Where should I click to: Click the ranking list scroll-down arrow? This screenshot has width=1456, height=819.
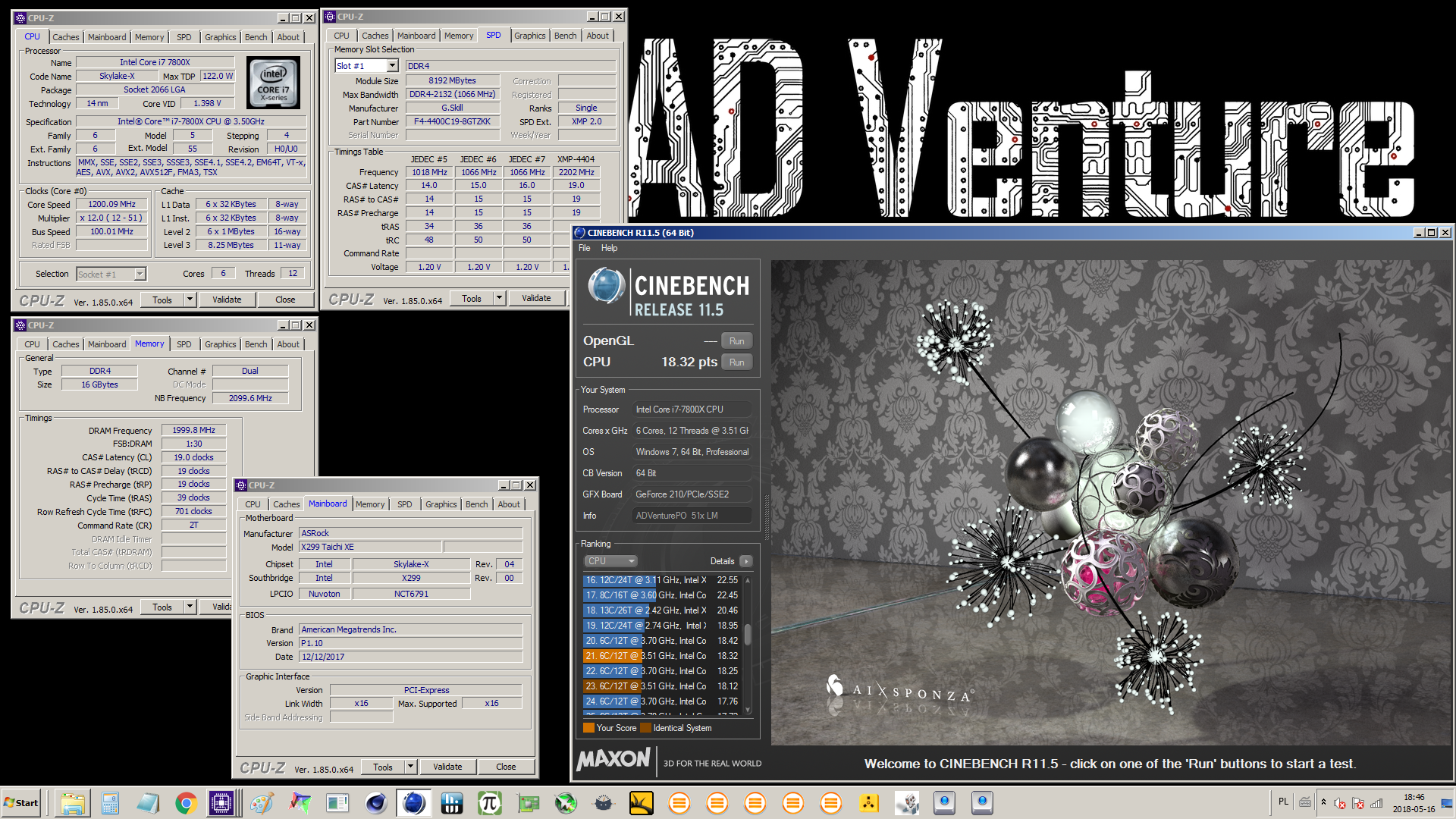coord(748,711)
